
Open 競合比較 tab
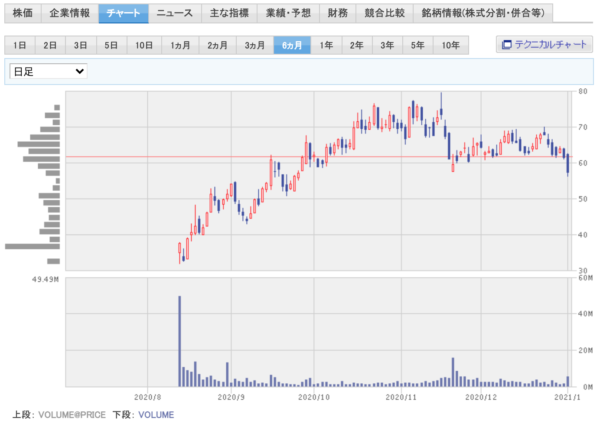tap(385, 13)
